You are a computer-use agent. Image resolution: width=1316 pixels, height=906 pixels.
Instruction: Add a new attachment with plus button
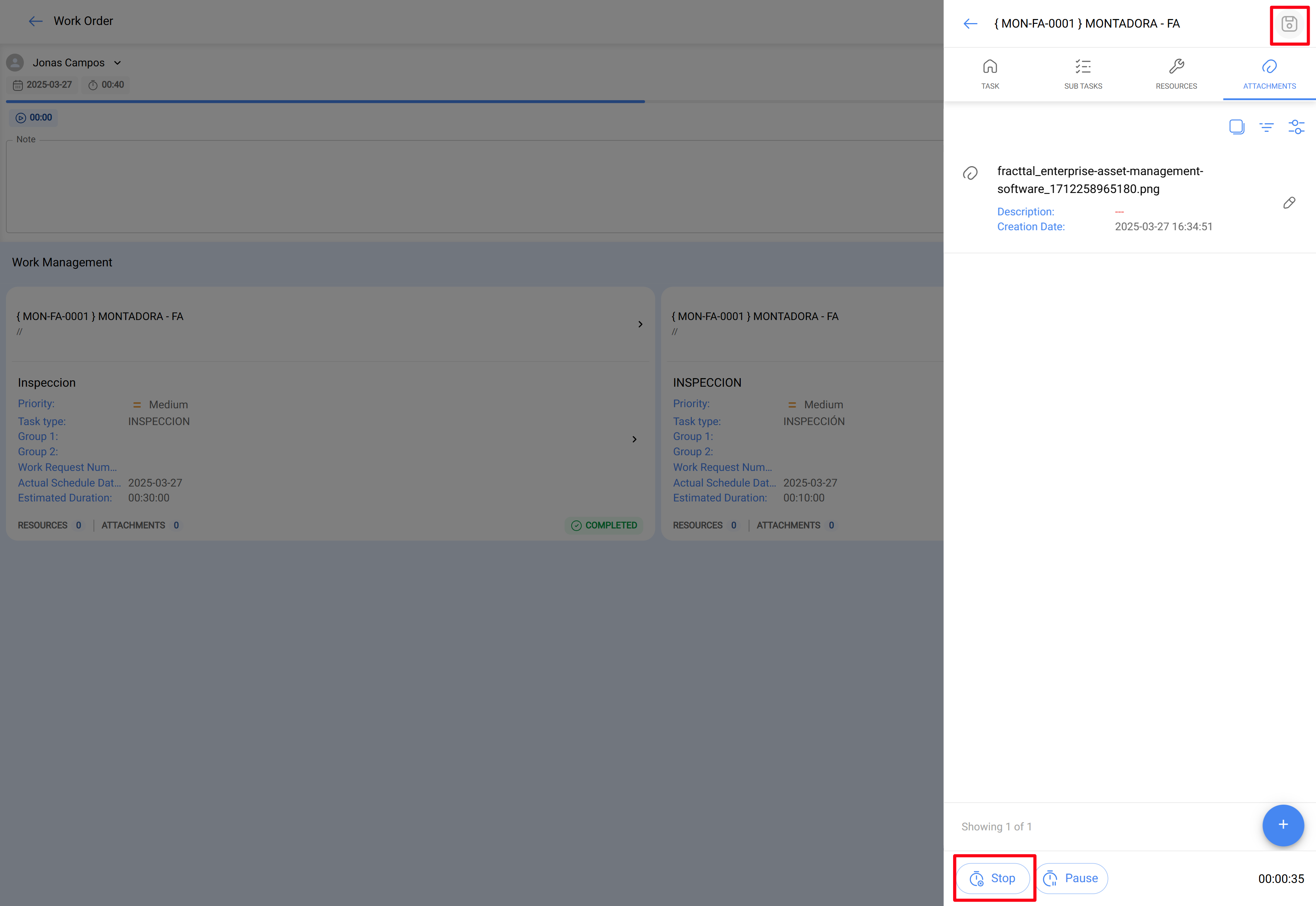pyautogui.click(x=1282, y=825)
